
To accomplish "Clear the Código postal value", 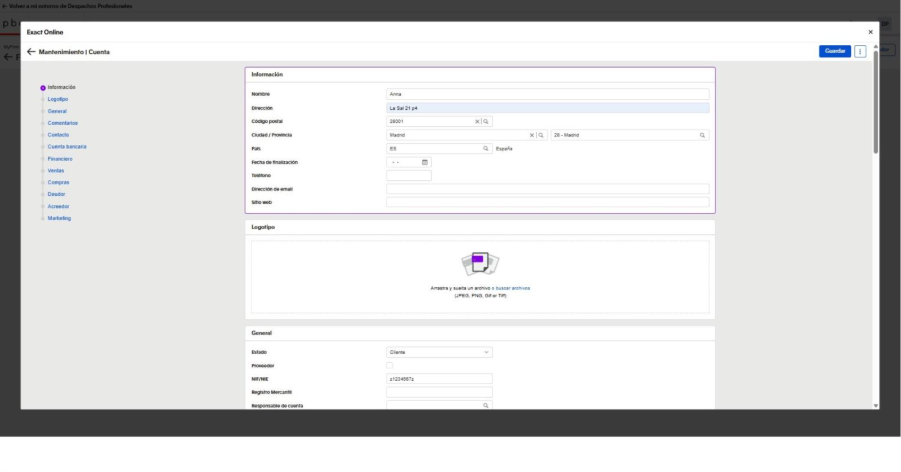I will [477, 121].
